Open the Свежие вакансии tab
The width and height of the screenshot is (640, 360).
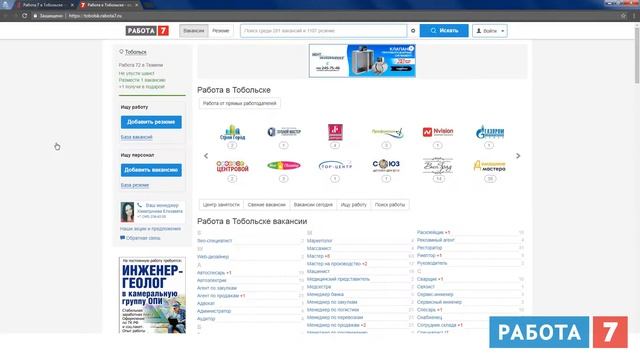(267, 204)
